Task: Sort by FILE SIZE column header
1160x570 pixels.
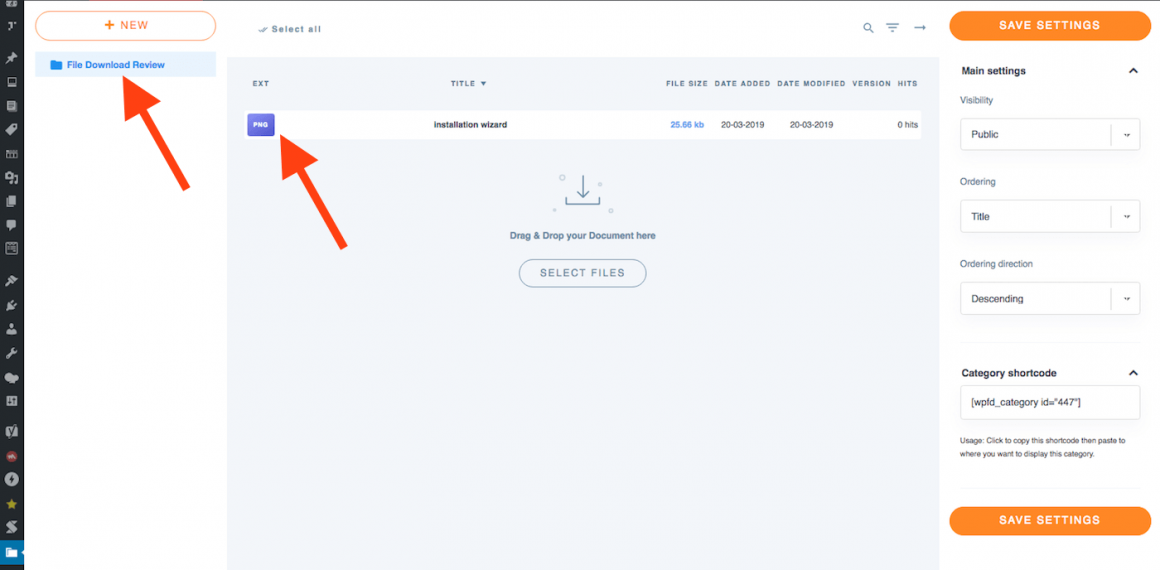Action: (x=687, y=84)
